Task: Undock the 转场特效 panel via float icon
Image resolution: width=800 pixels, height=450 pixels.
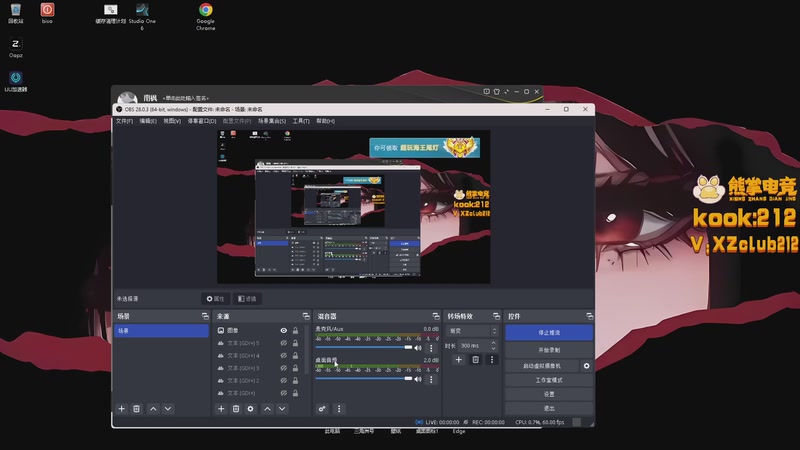Action: [496, 316]
